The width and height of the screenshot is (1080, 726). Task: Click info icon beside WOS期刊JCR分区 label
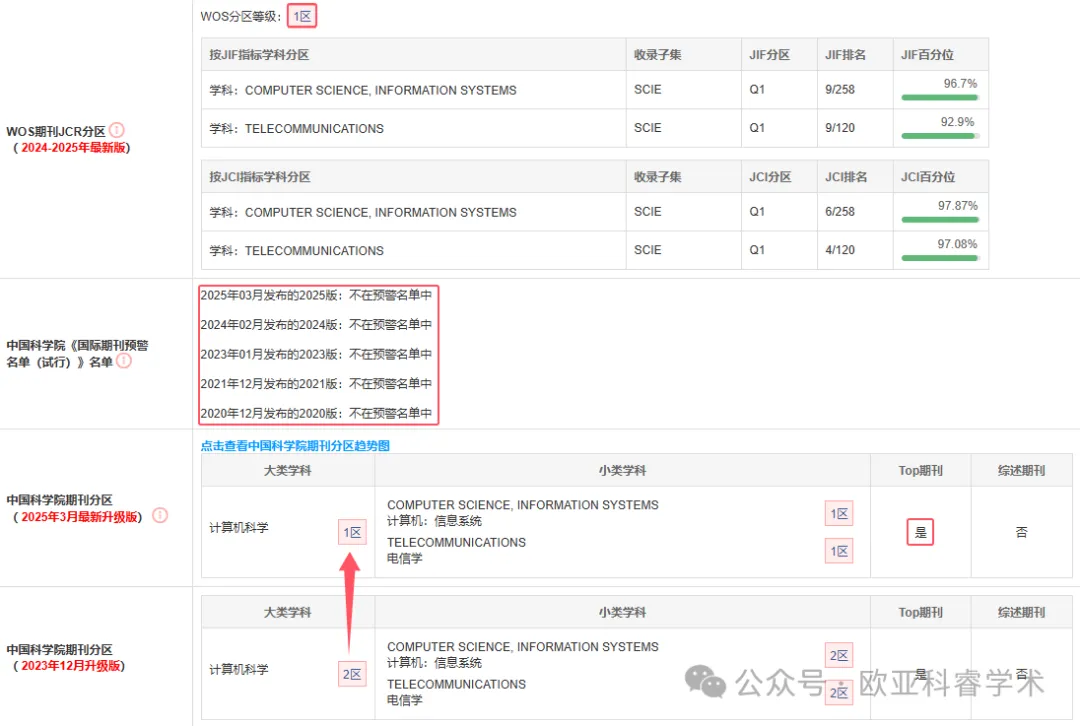click(117, 130)
